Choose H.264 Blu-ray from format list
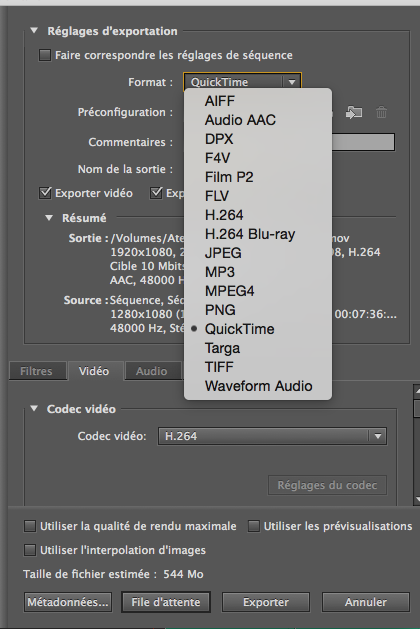Image resolution: width=420 pixels, height=629 pixels. coord(250,234)
